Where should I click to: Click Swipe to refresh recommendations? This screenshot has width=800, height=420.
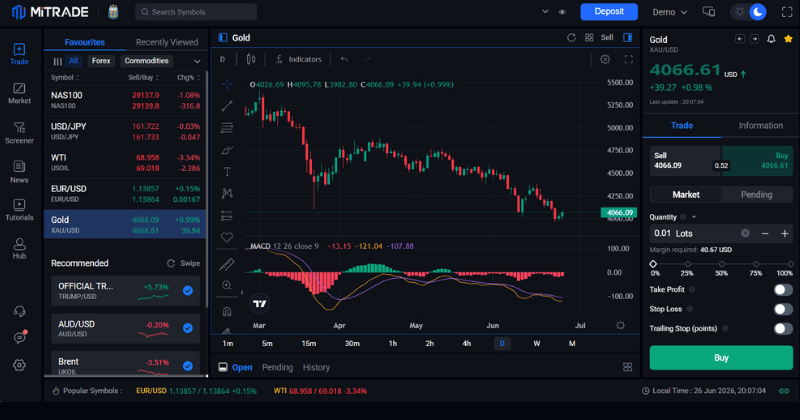pos(184,263)
